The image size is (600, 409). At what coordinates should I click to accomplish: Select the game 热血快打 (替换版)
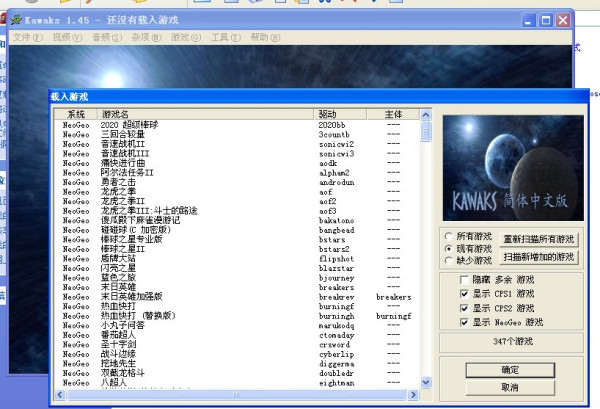point(138,316)
